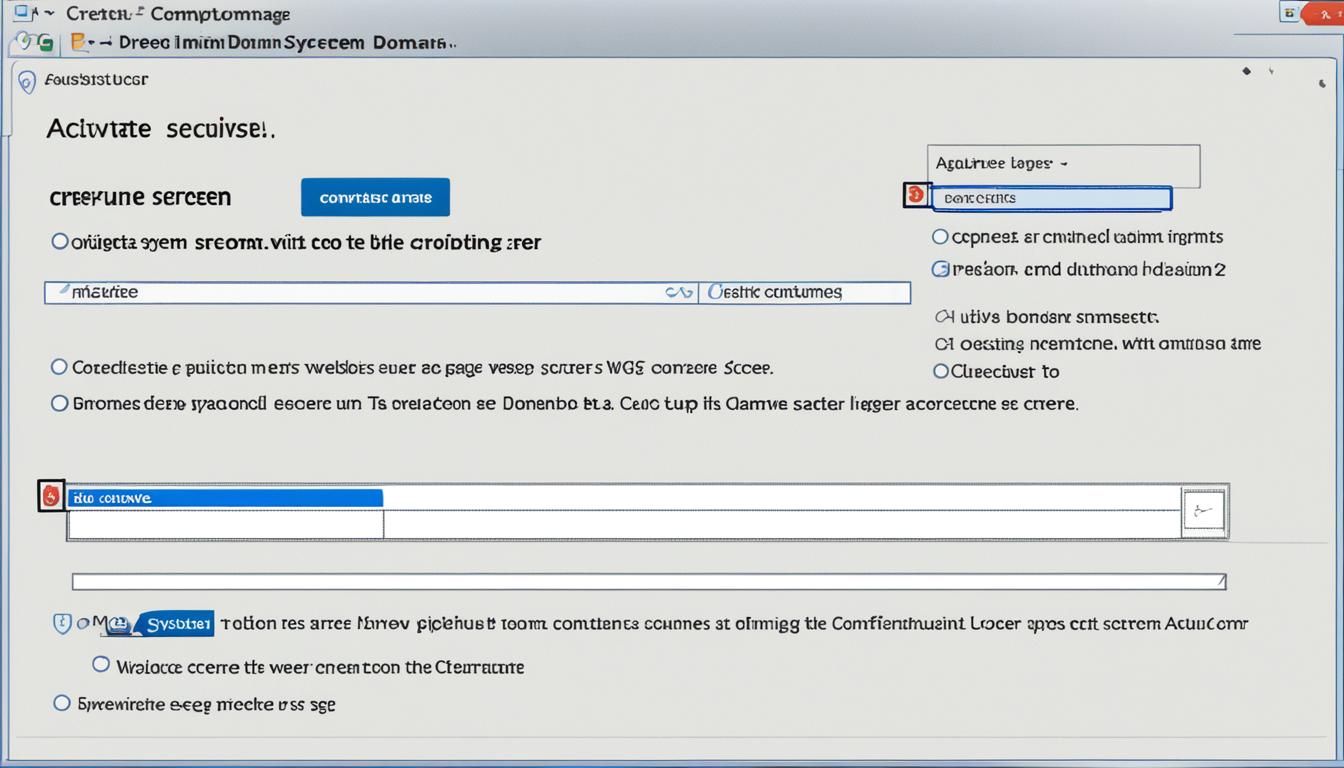Click the red badge icon next to the highlighted list item
The width and height of the screenshot is (1344, 768).
(915, 196)
